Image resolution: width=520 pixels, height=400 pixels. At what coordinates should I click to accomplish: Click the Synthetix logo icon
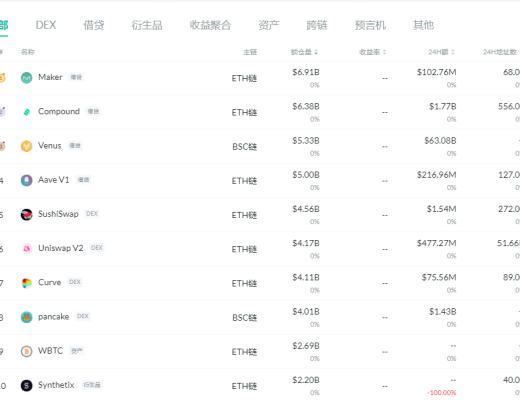27,385
